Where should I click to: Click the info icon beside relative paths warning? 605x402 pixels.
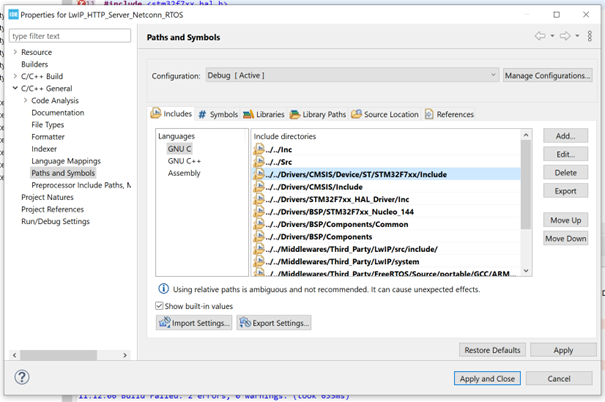point(164,289)
